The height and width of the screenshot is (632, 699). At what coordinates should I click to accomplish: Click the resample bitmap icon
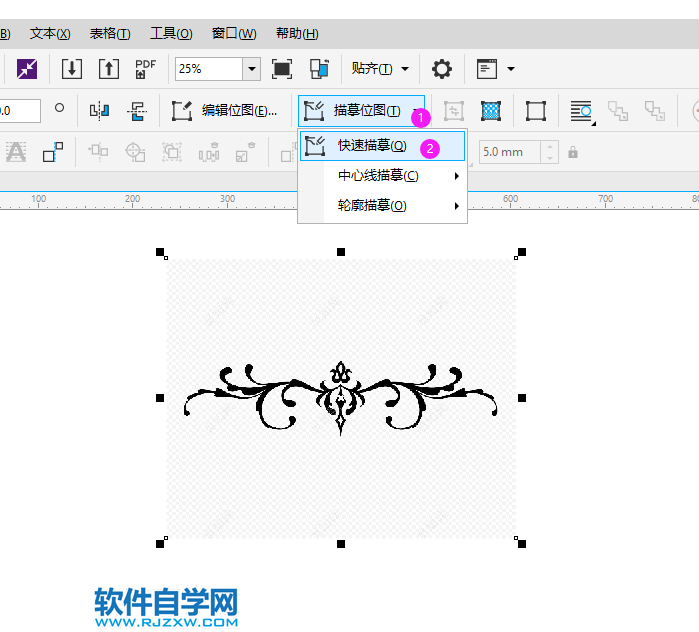pos(491,111)
